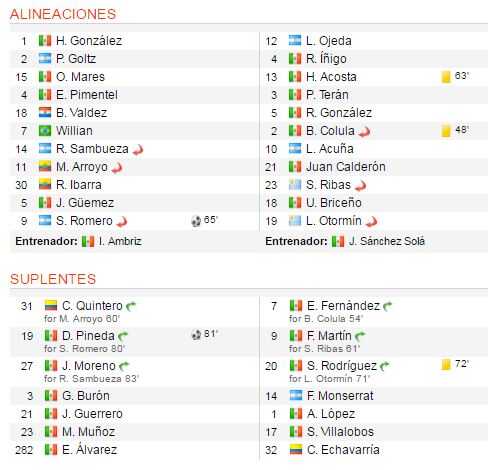
Task: Open coach J. Sánchez Solá's page
Action: click(x=387, y=241)
